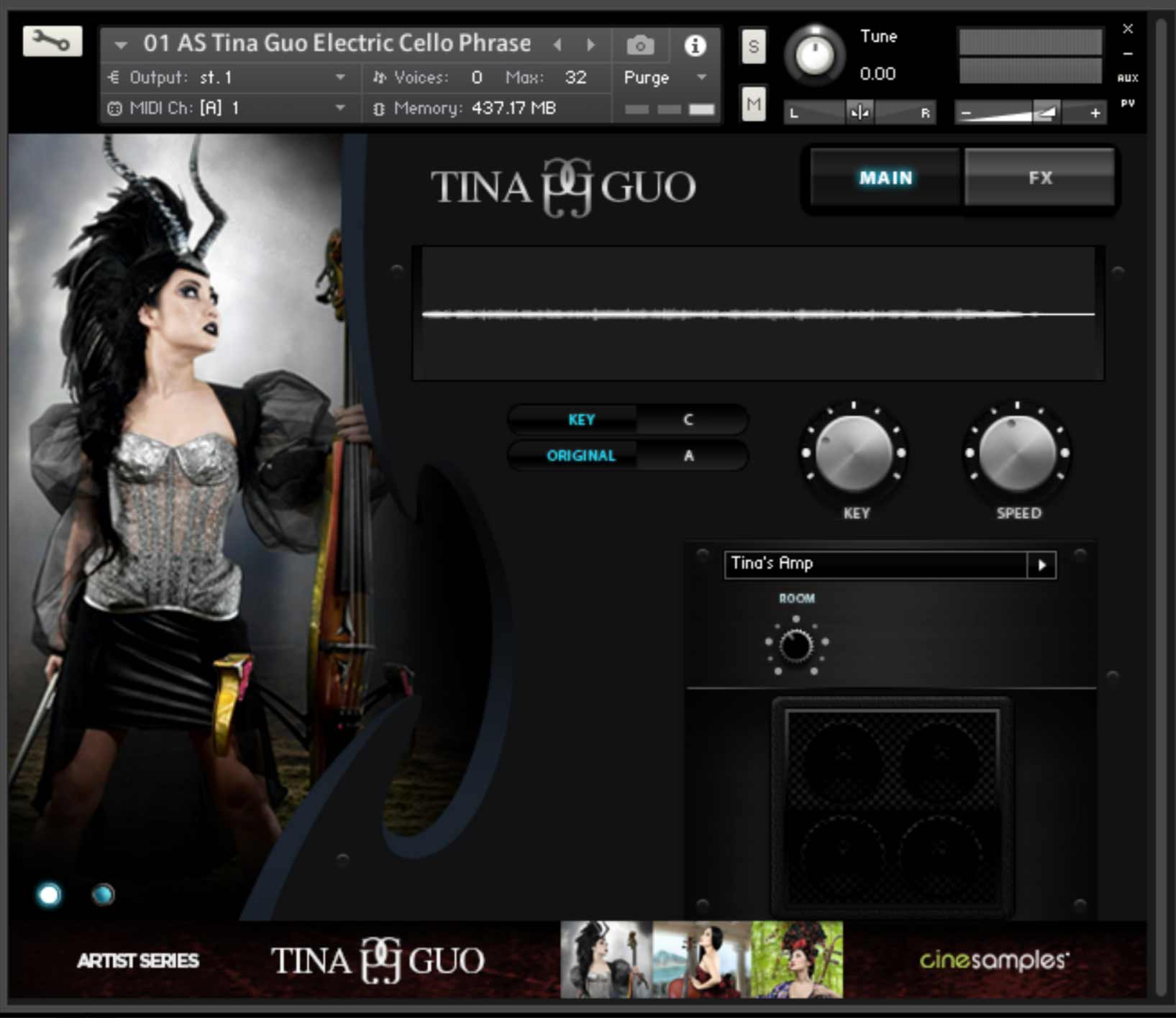Switch to the FX tab

[x=1039, y=178]
